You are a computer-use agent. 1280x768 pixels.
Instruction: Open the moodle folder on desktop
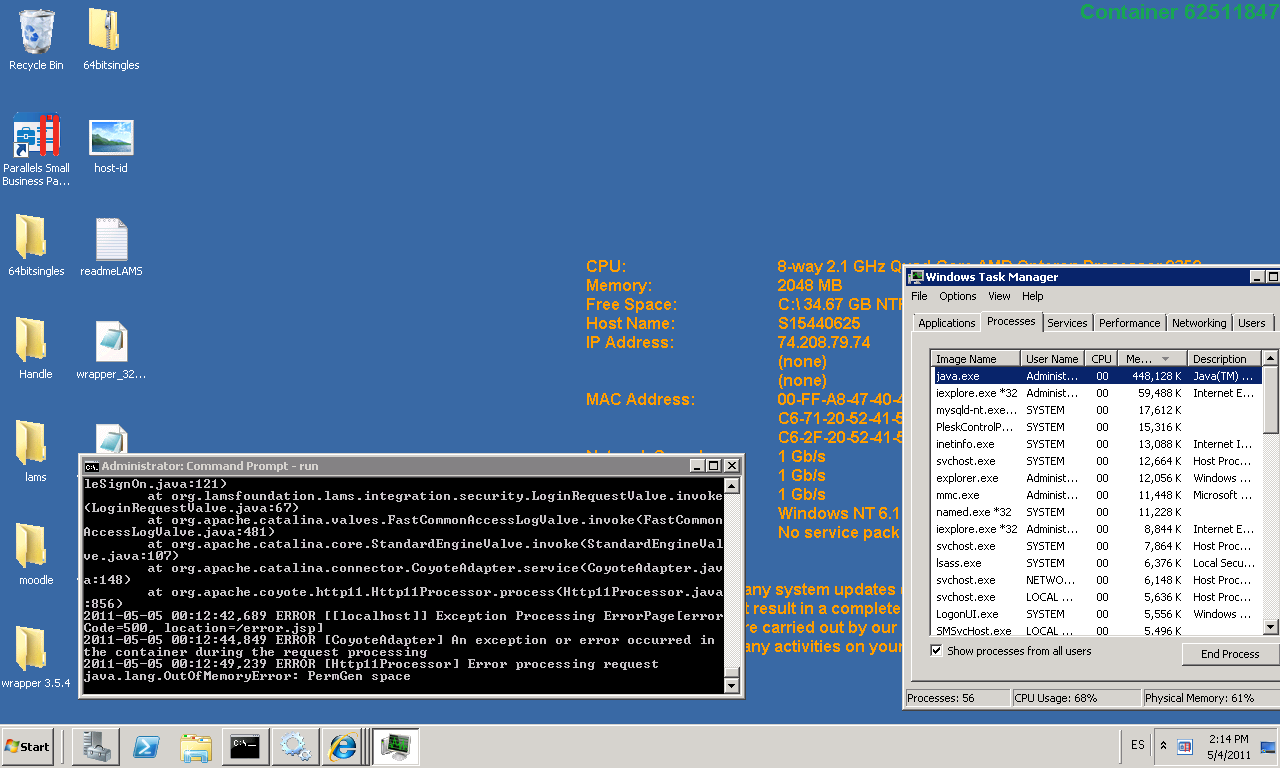(36, 549)
